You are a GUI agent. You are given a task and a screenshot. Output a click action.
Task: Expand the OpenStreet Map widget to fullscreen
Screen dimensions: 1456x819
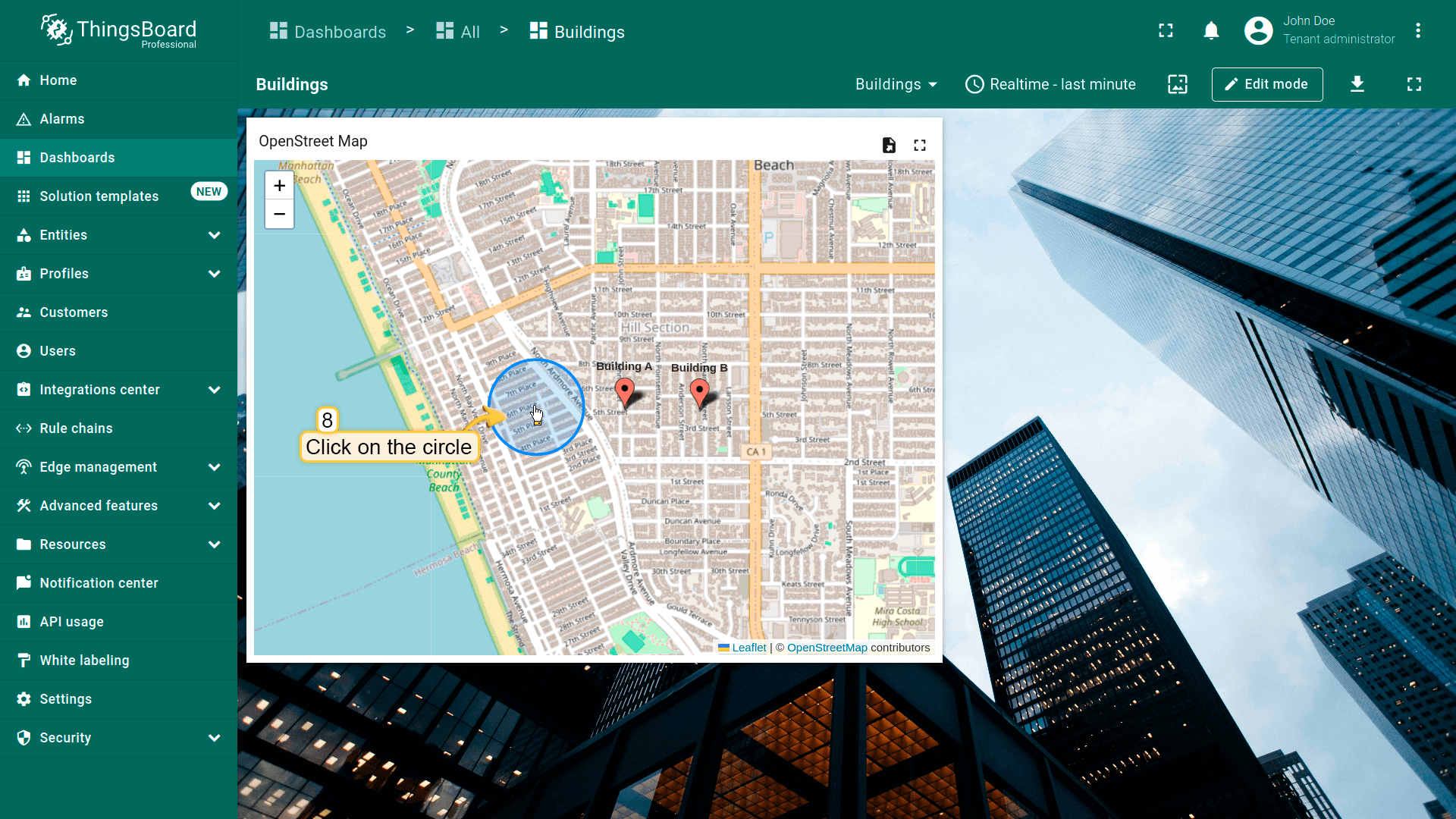tap(920, 145)
